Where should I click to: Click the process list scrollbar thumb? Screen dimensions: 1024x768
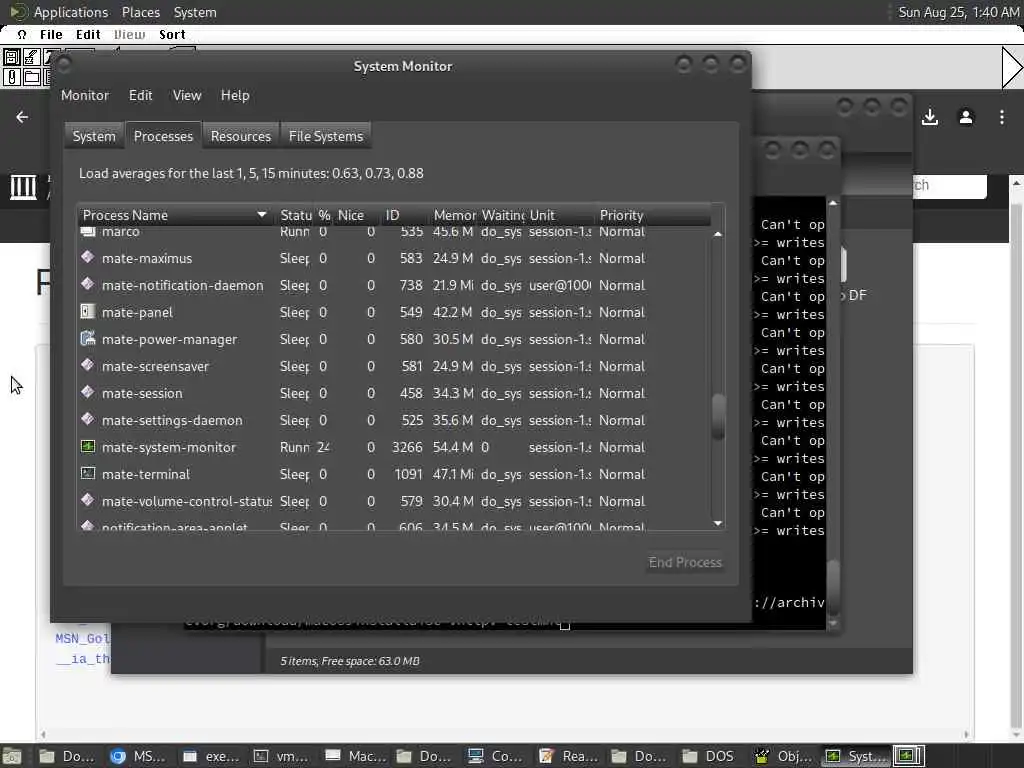[718, 416]
